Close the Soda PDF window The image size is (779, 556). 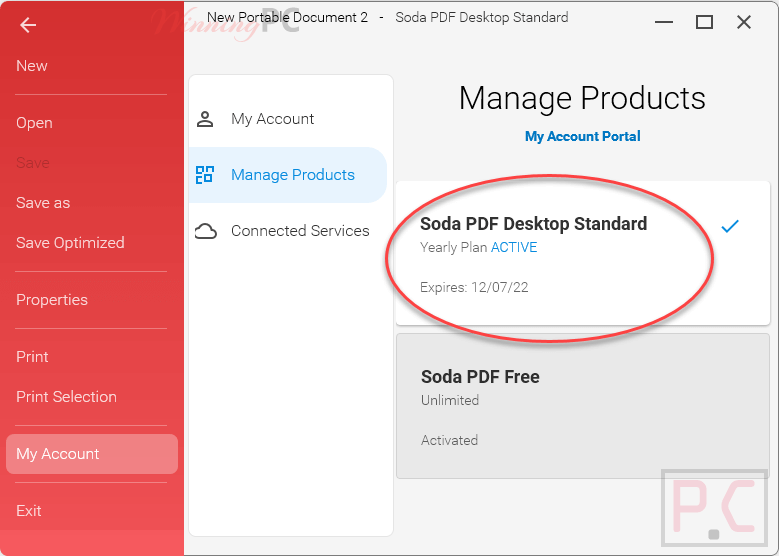tap(744, 22)
